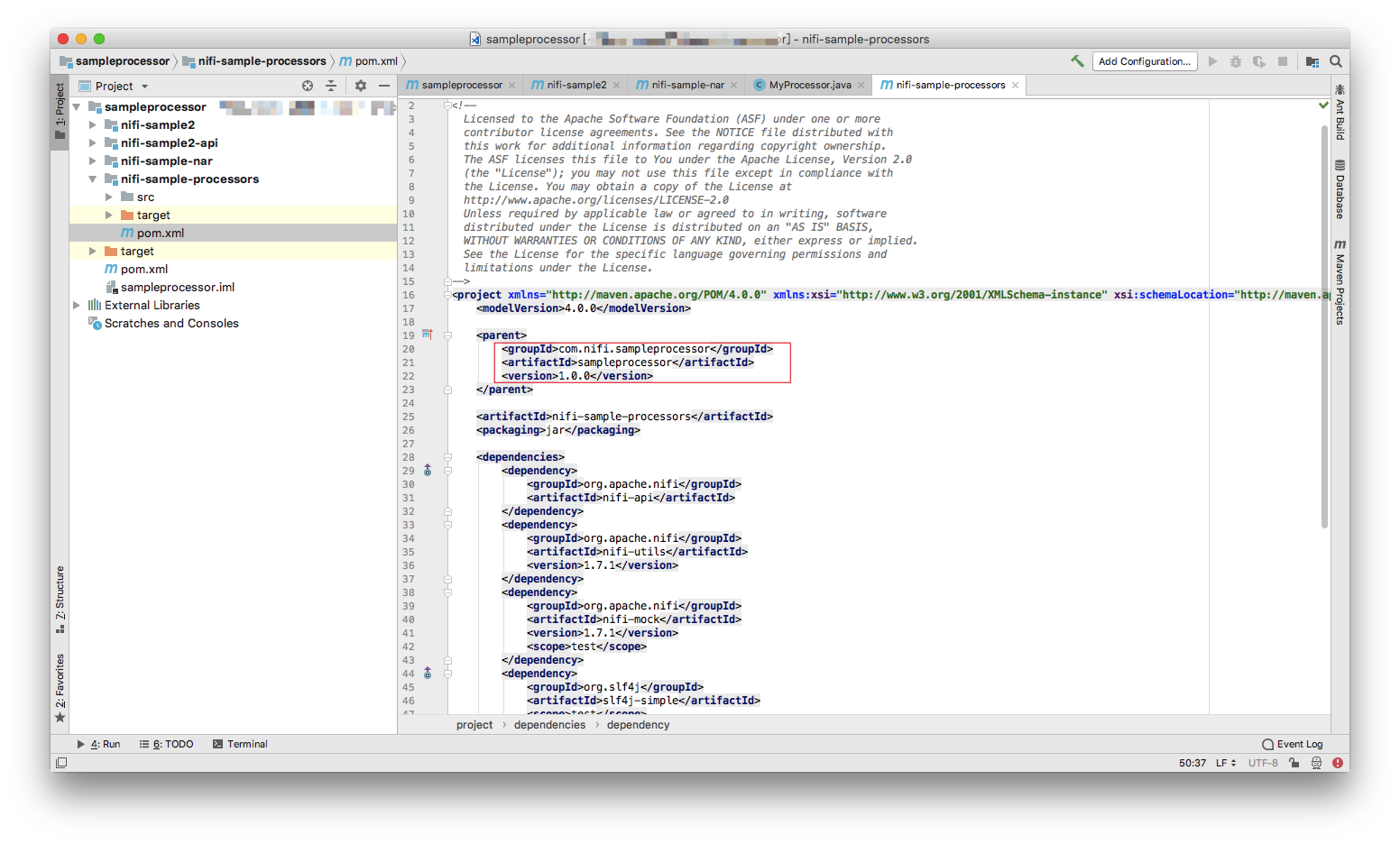The height and width of the screenshot is (844, 1400).
Task: Click the Stop square icon
Action: click(x=1283, y=61)
